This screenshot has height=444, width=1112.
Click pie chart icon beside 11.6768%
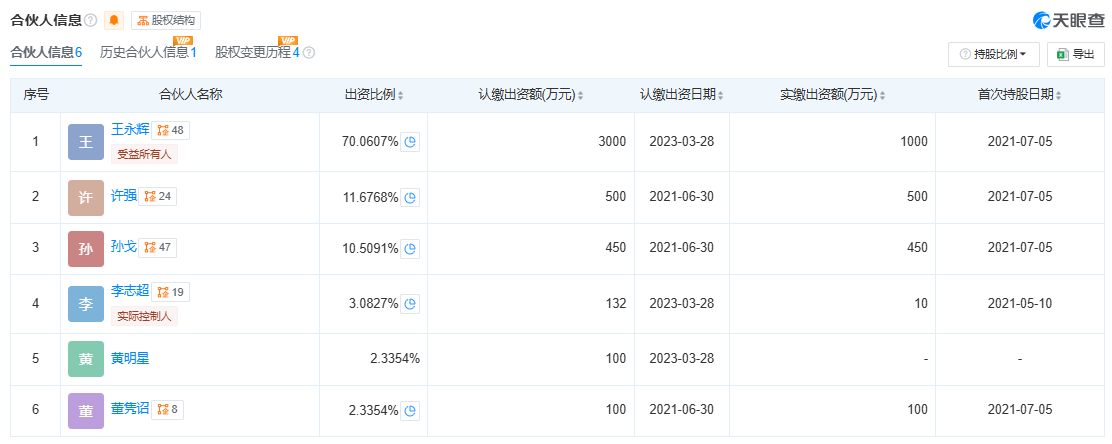[x=410, y=197]
